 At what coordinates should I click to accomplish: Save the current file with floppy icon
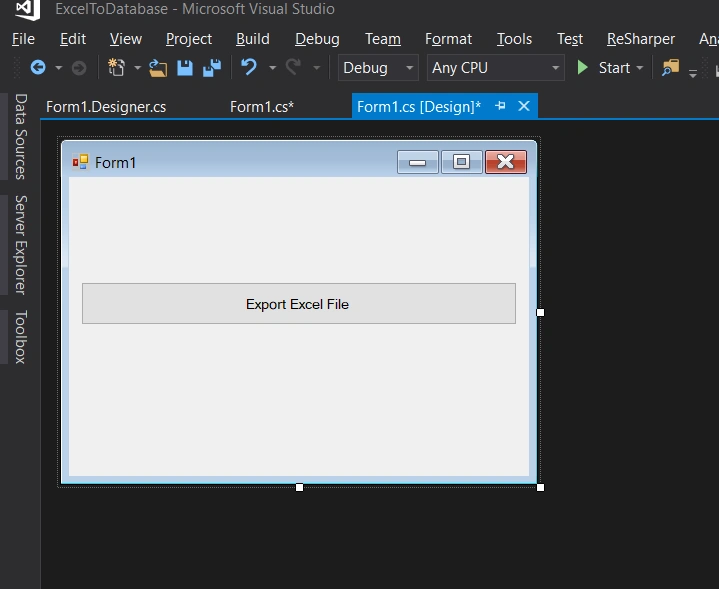click(x=185, y=68)
